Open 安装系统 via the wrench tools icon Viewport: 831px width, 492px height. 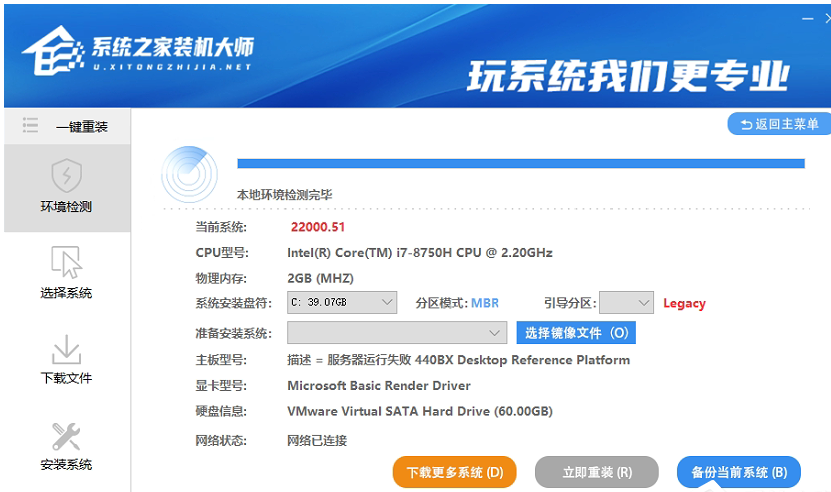(x=66, y=436)
